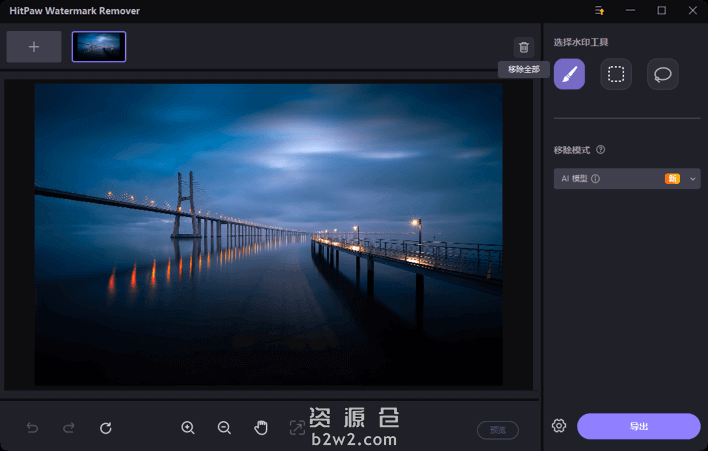Viewport: 708px width, 451px height.
Task: Click the trash icon to remove all
Action: 524,47
